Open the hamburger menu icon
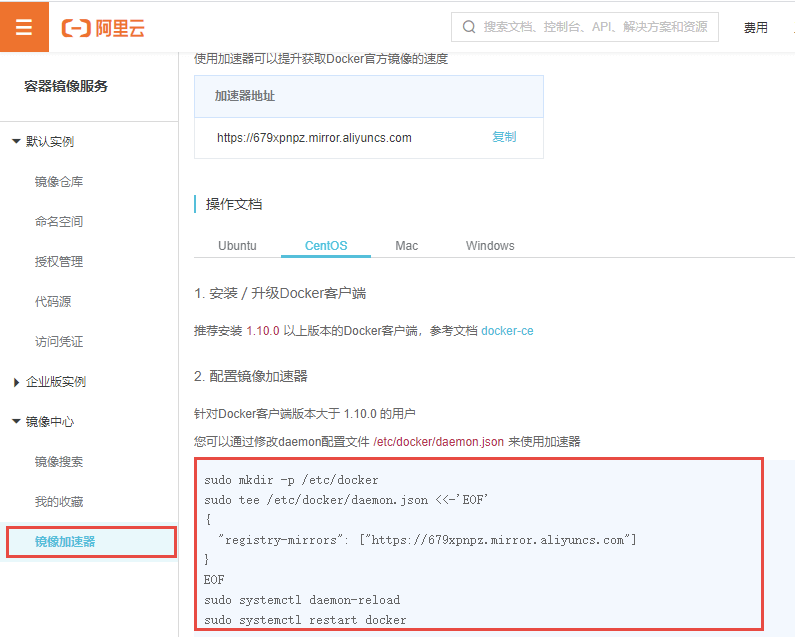The height and width of the screenshot is (637, 795). tap(24, 27)
